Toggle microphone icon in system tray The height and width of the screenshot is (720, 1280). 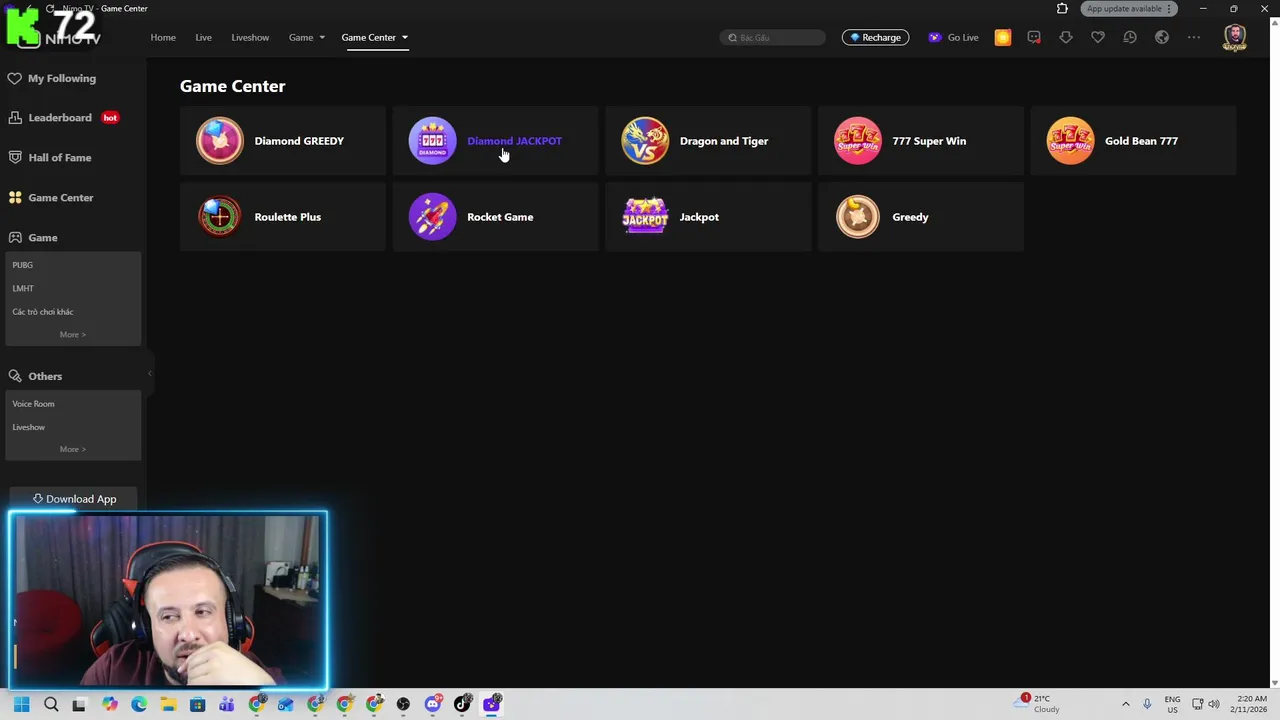click(x=1147, y=704)
